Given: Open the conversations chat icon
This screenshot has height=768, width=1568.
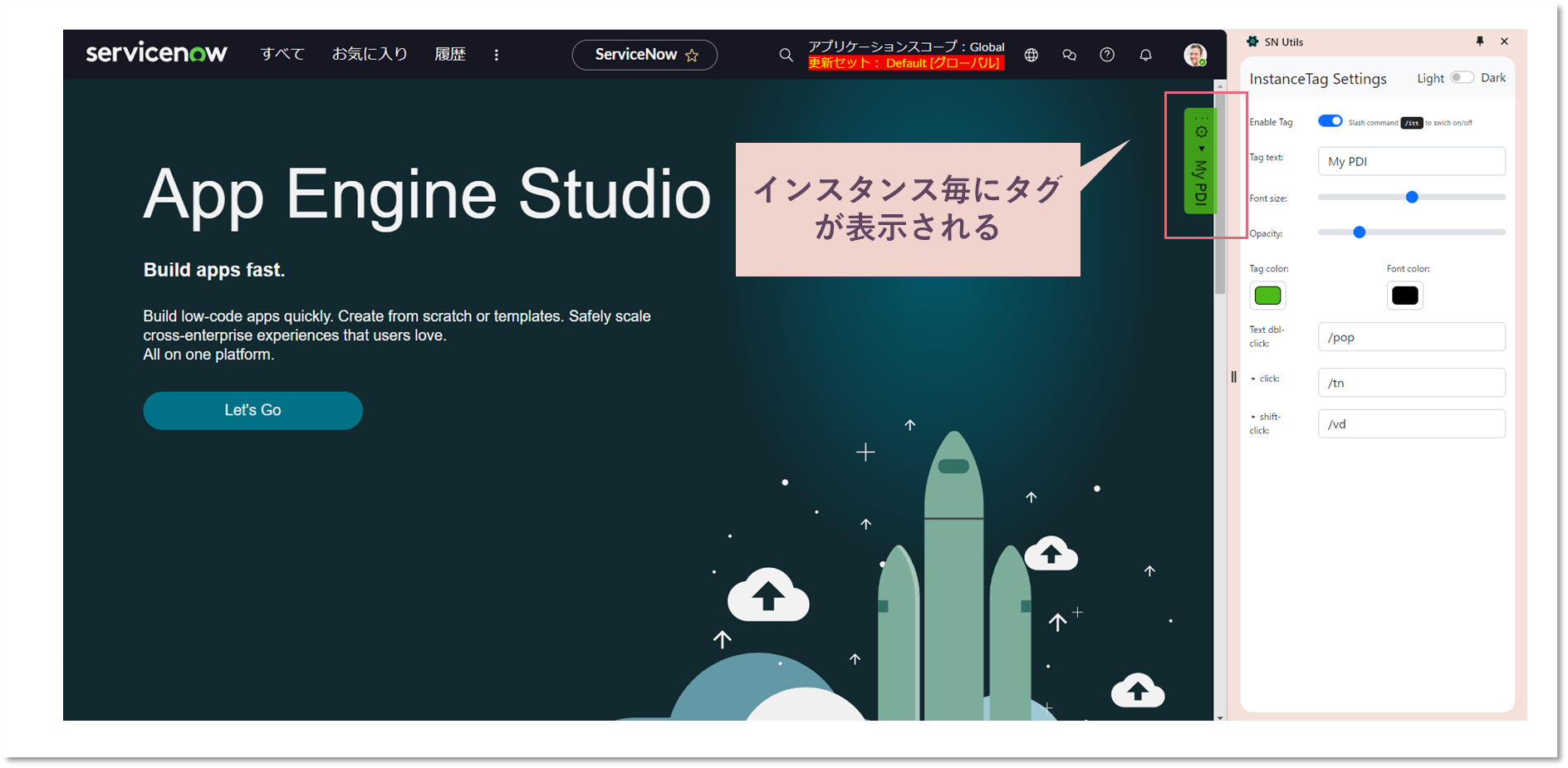Looking at the screenshot, I should 1069,55.
